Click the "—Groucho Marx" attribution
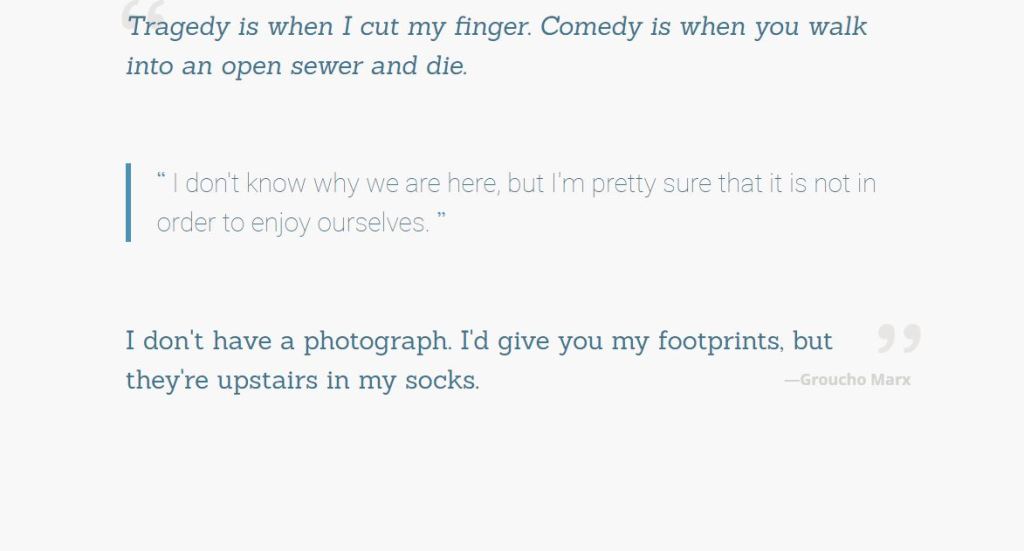Image resolution: width=1024 pixels, height=551 pixels. tap(847, 380)
